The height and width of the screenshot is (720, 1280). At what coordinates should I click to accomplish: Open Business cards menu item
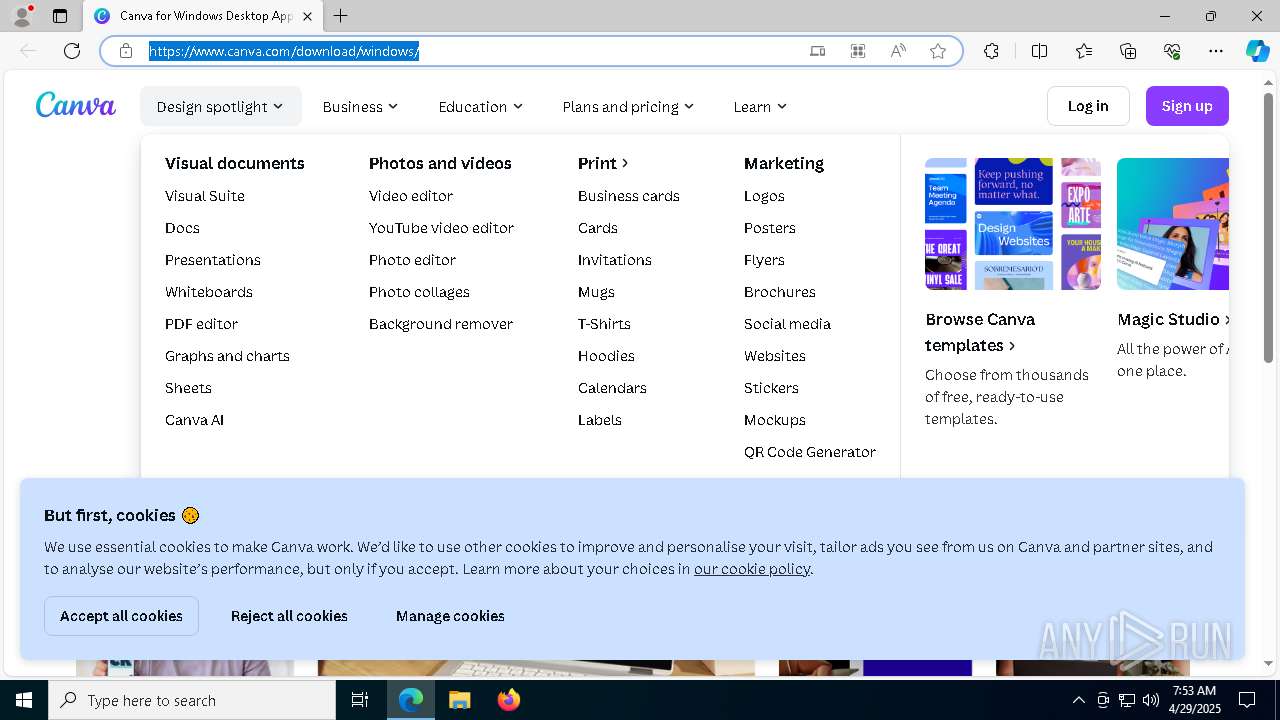click(x=629, y=196)
